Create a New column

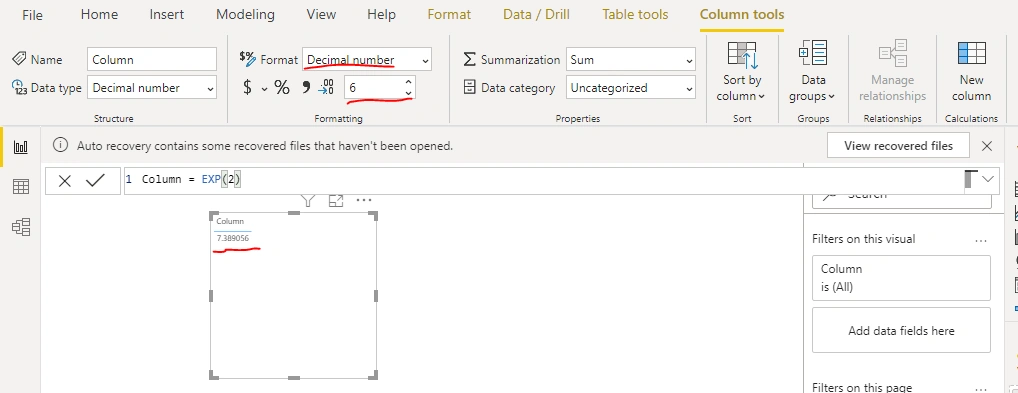(971, 71)
